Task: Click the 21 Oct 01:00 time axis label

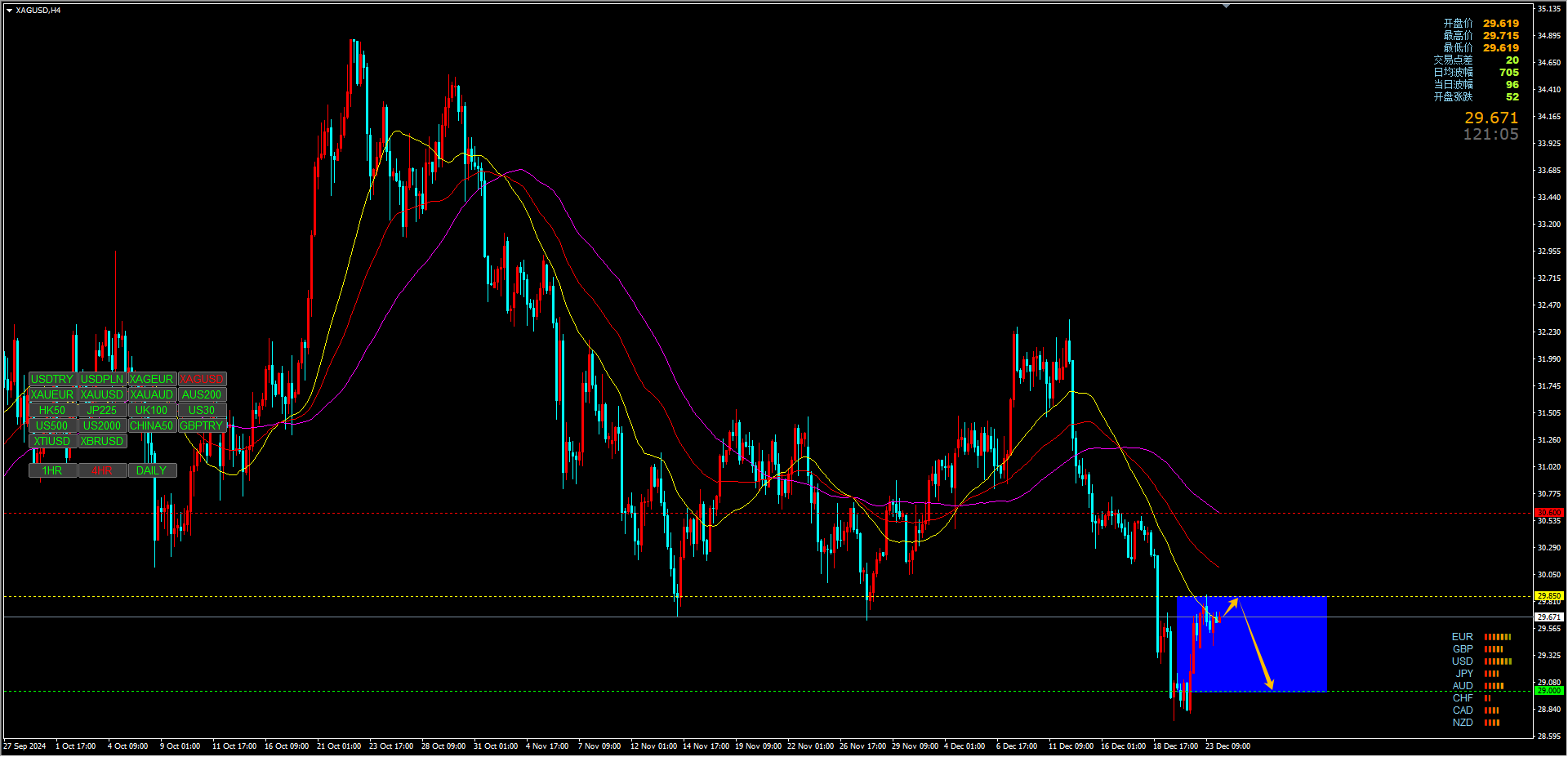Action: point(339,746)
